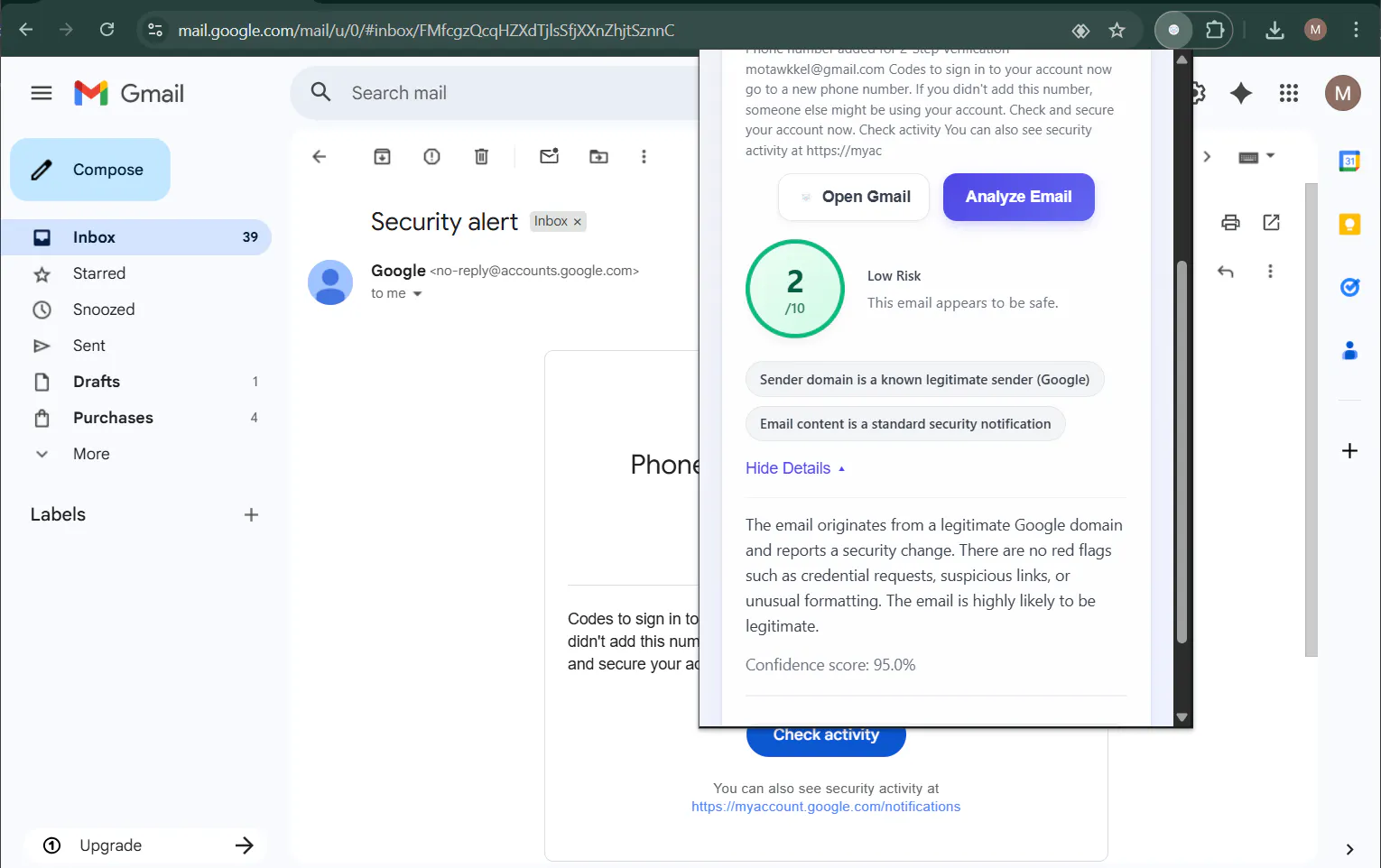The height and width of the screenshot is (868, 1381).
Task: Open the Gmail main menu hamburger
Action: [x=42, y=93]
